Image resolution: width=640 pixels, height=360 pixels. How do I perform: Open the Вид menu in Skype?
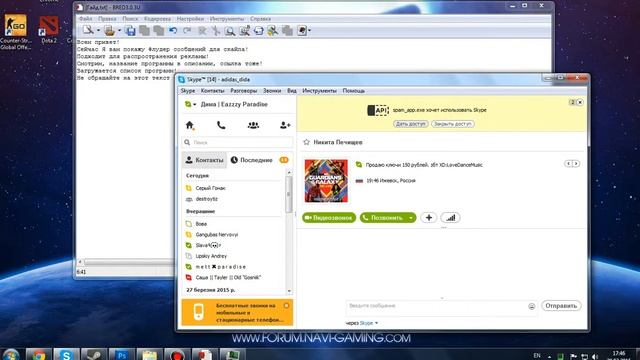click(x=291, y=91)
